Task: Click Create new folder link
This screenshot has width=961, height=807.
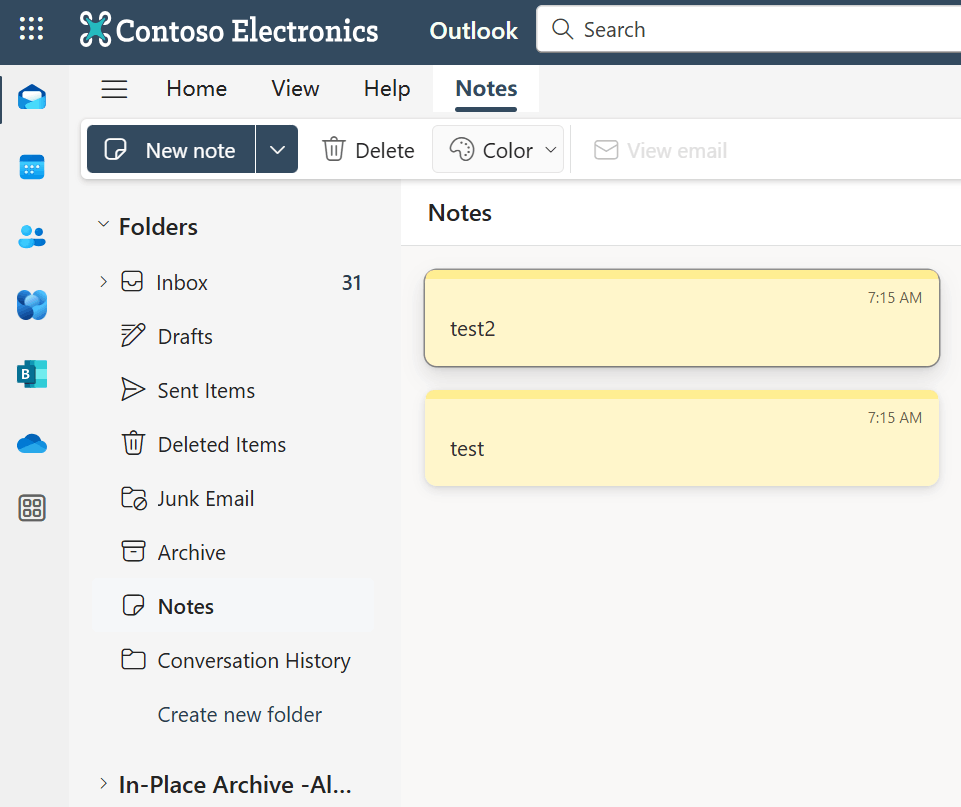Action: click(x=240, y=715)
